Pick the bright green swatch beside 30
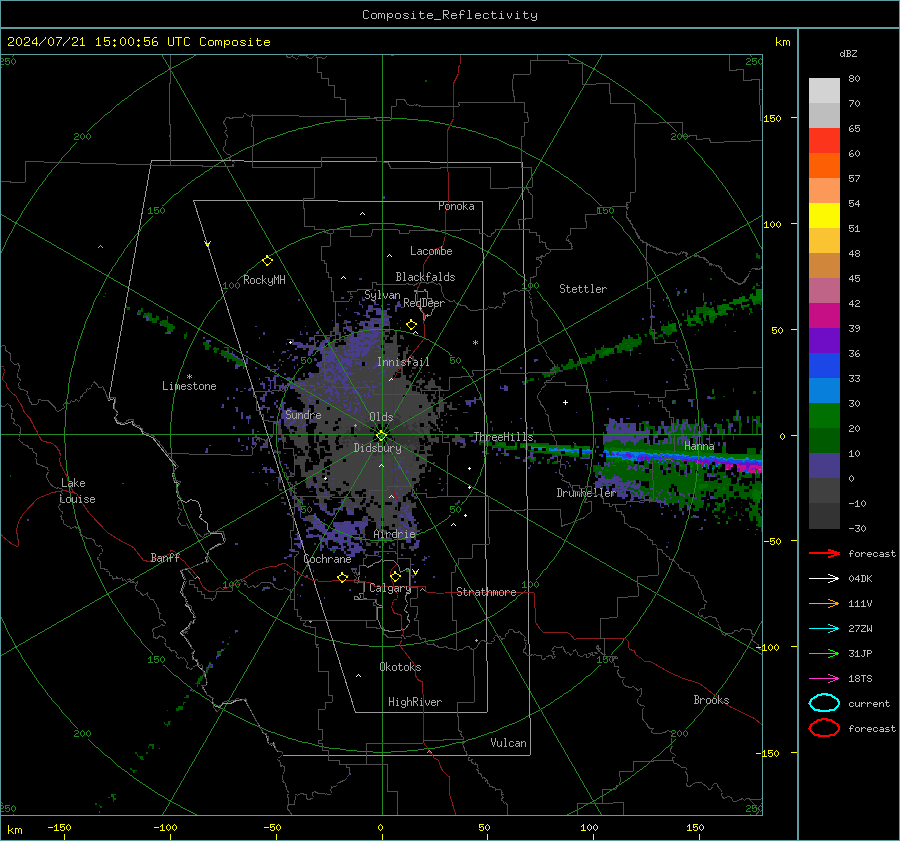This screenshot has width=900, height=841. [824, 415]
